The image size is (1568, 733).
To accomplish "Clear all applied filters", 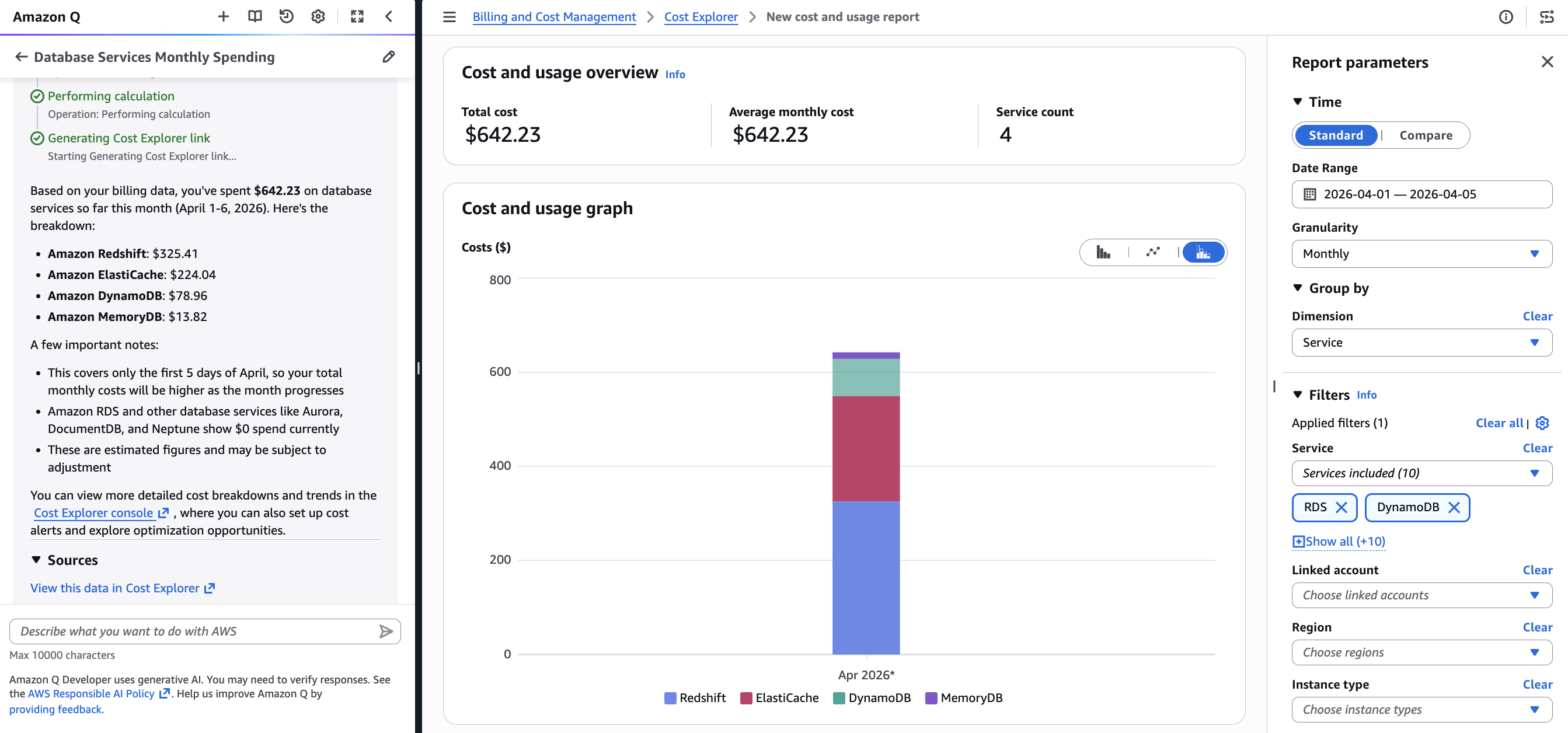I will [1499, 423].
